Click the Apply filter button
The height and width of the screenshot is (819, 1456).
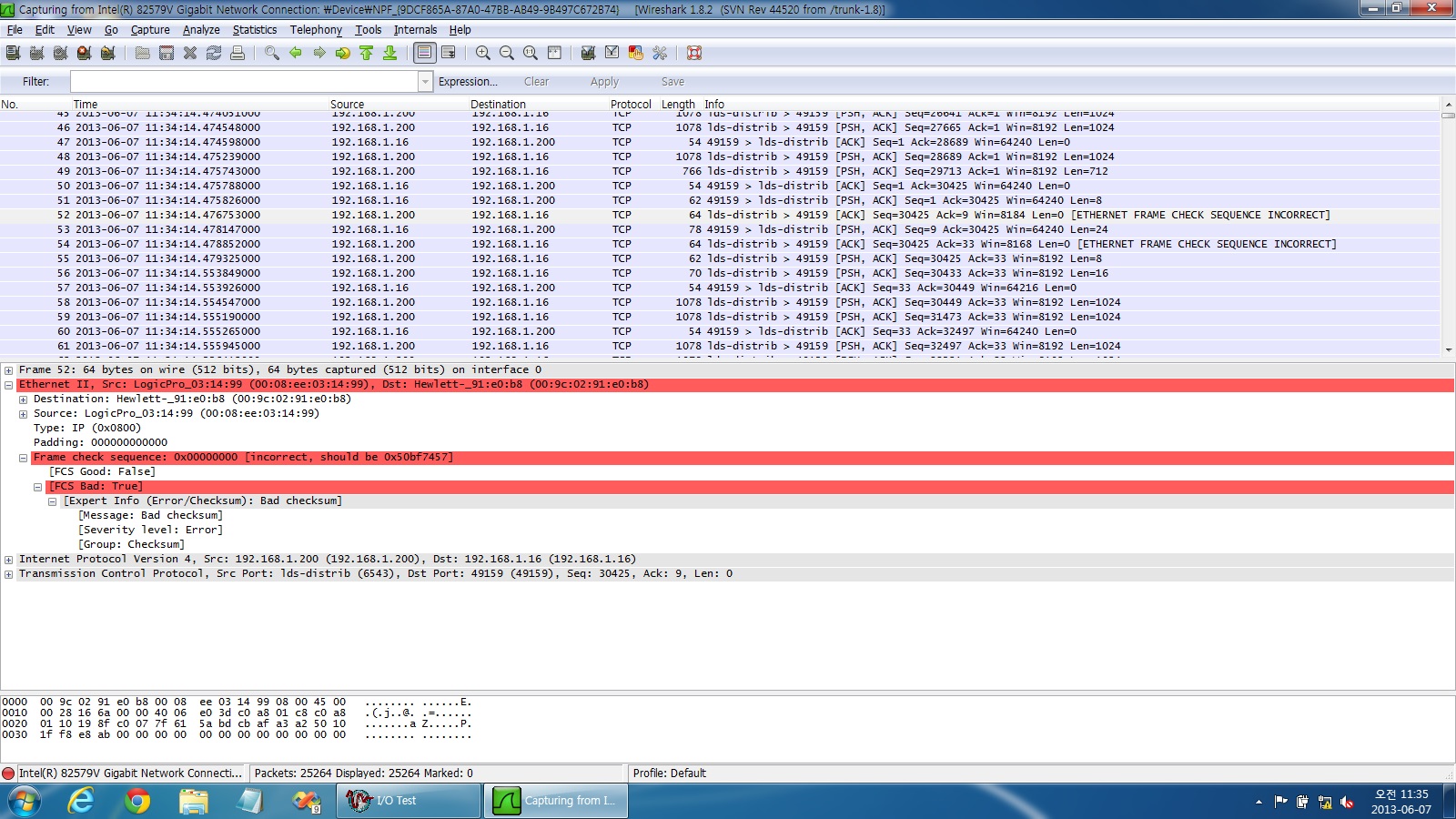(604, 82)
